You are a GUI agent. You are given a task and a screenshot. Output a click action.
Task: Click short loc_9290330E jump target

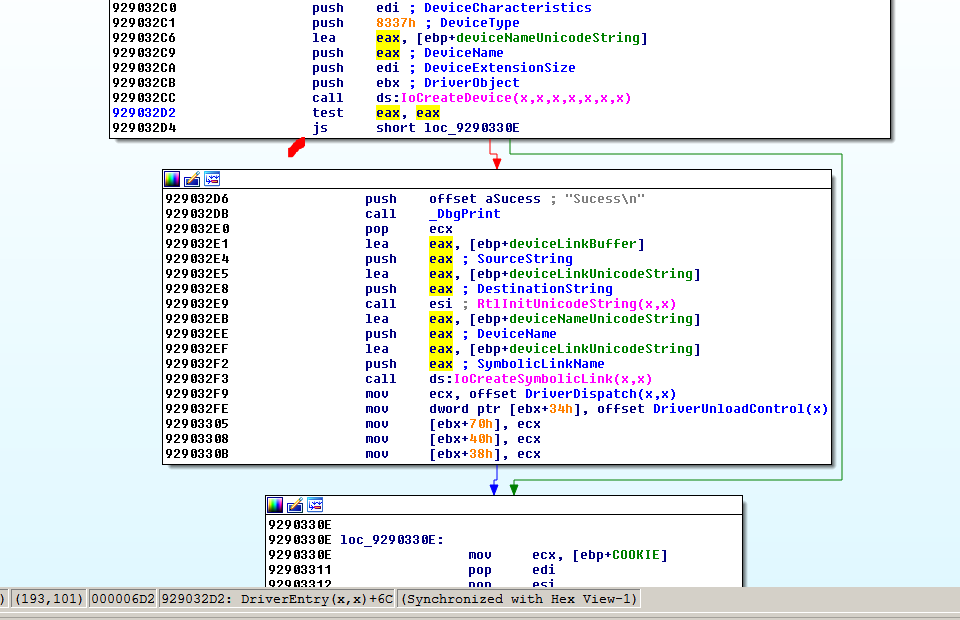(x=447, y=128)
